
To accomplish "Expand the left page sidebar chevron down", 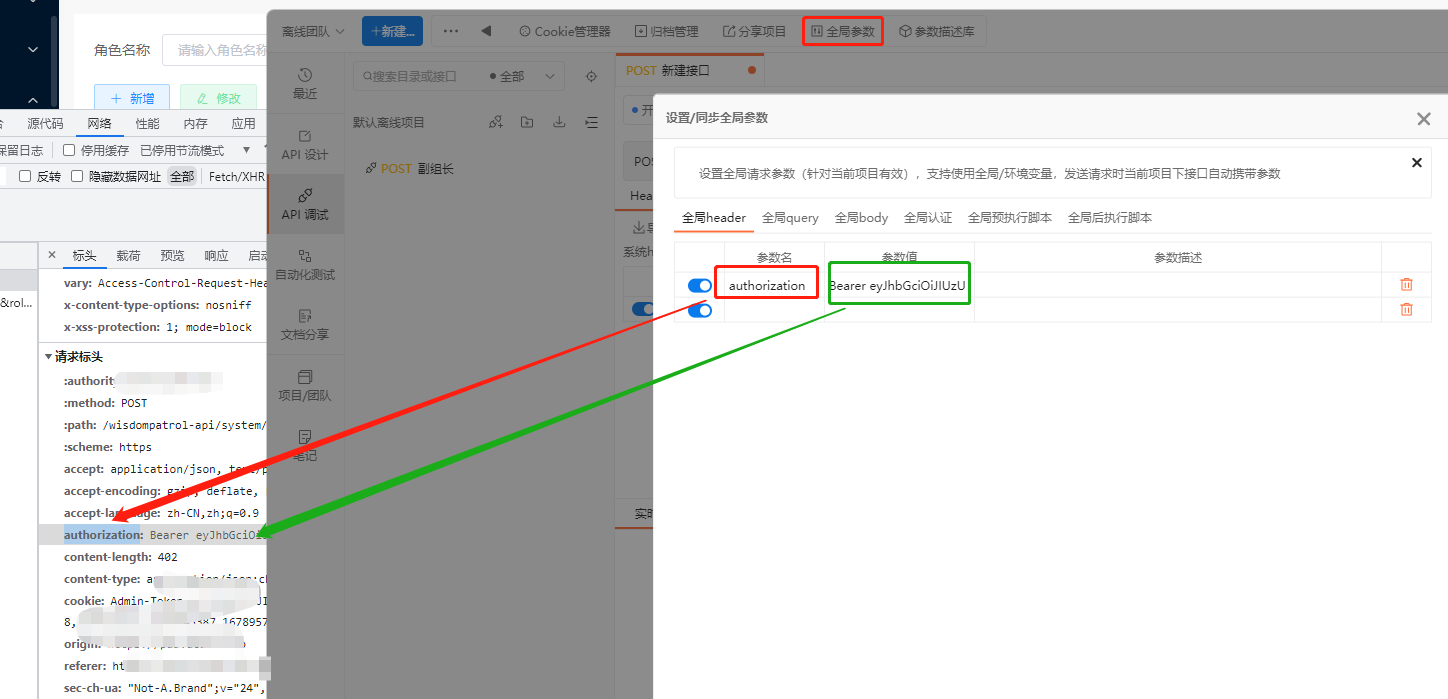I will point(33,49).
